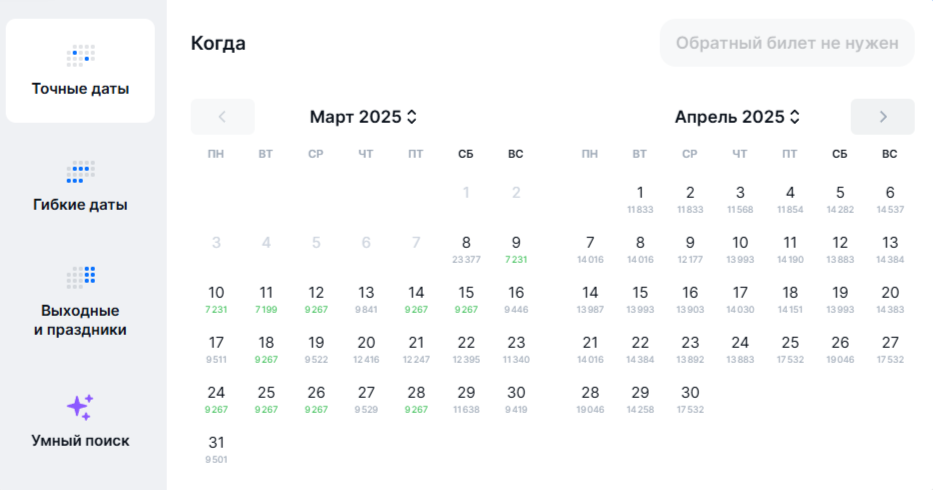Switch to the Гибкие даты tab

(x=80, y=188)
